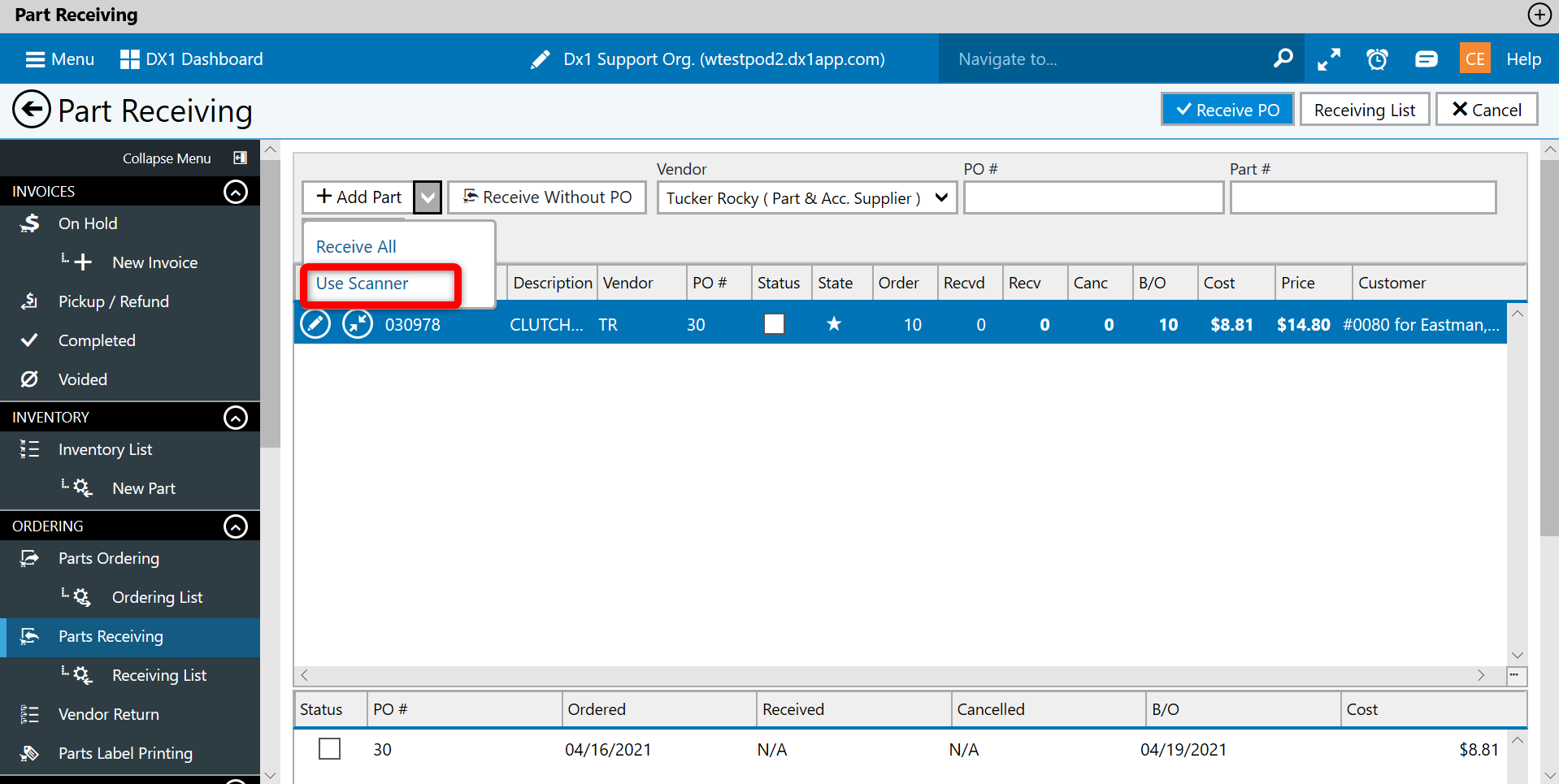Click the sidebar vertical scrollbar thumb
The width and height of the screenshot is (1559, 784).
271,302
